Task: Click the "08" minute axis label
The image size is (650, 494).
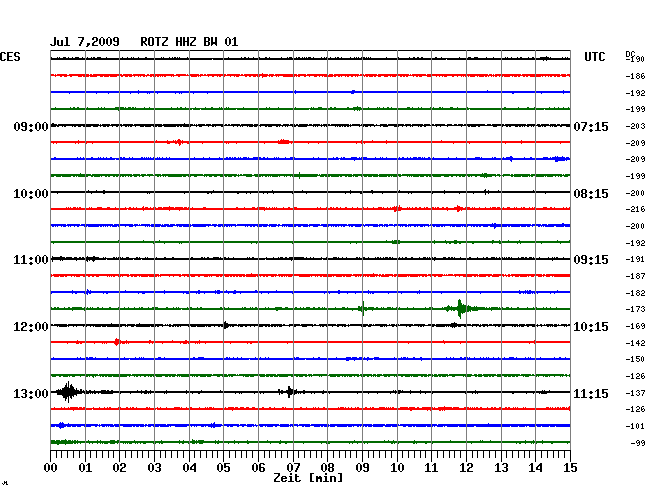Action: click(327, 467)
